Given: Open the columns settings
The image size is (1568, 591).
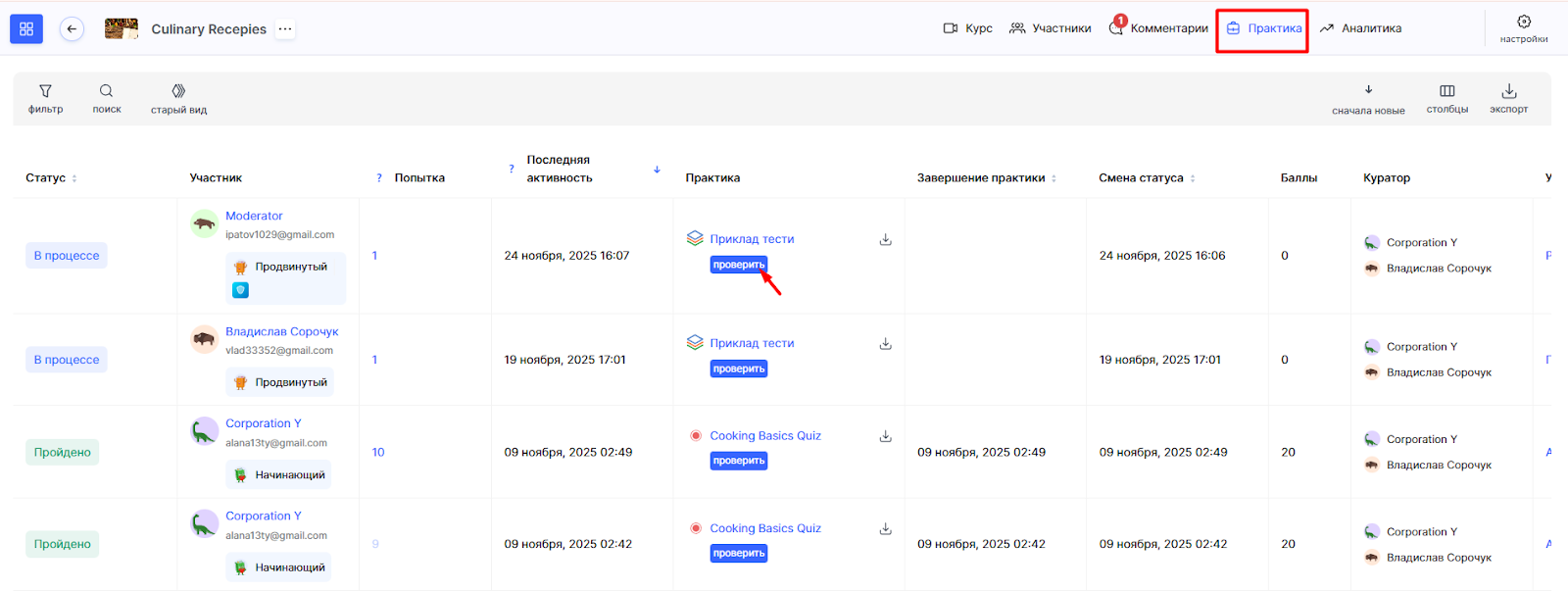Looking at the screenshot, I should 1446,98.
